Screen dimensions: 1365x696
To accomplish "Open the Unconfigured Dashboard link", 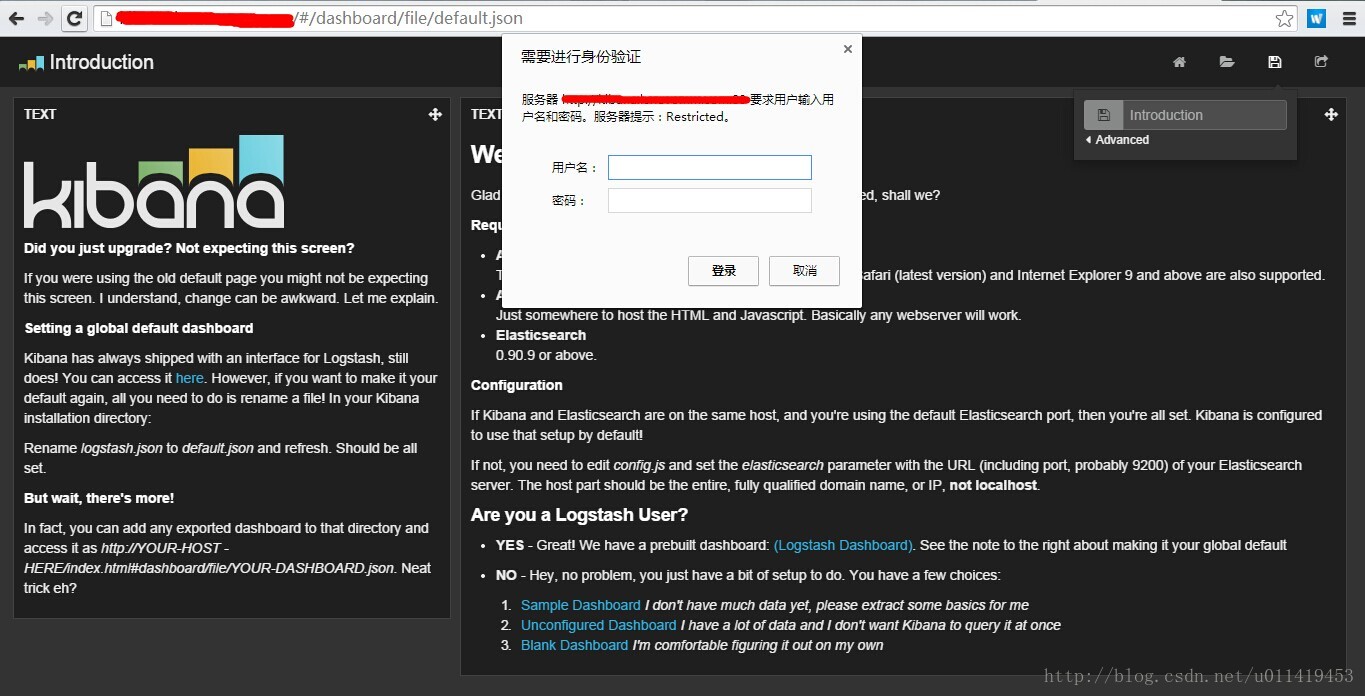I will [599, 625].
